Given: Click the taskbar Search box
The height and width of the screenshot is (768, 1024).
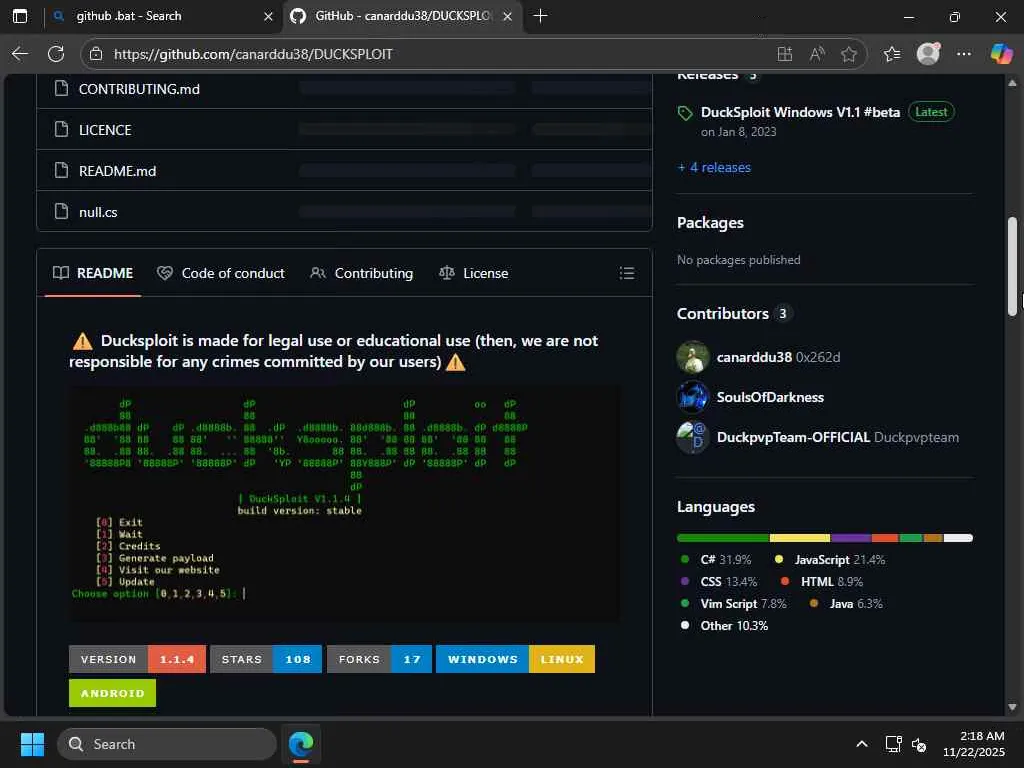Looking at the screenshot, I should (167, 744).
